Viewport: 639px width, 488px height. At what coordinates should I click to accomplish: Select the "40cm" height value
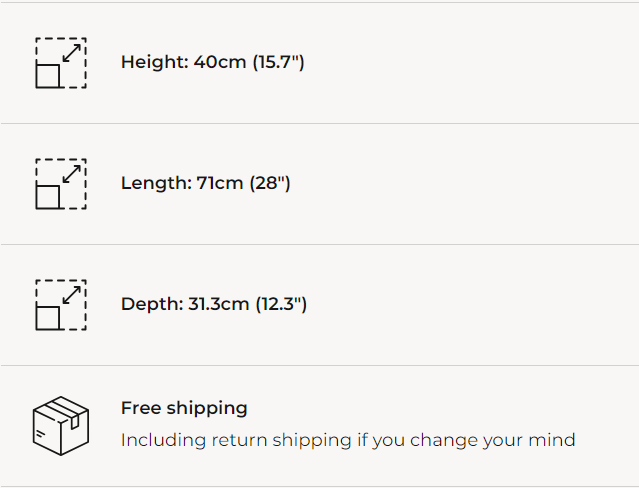220,62
